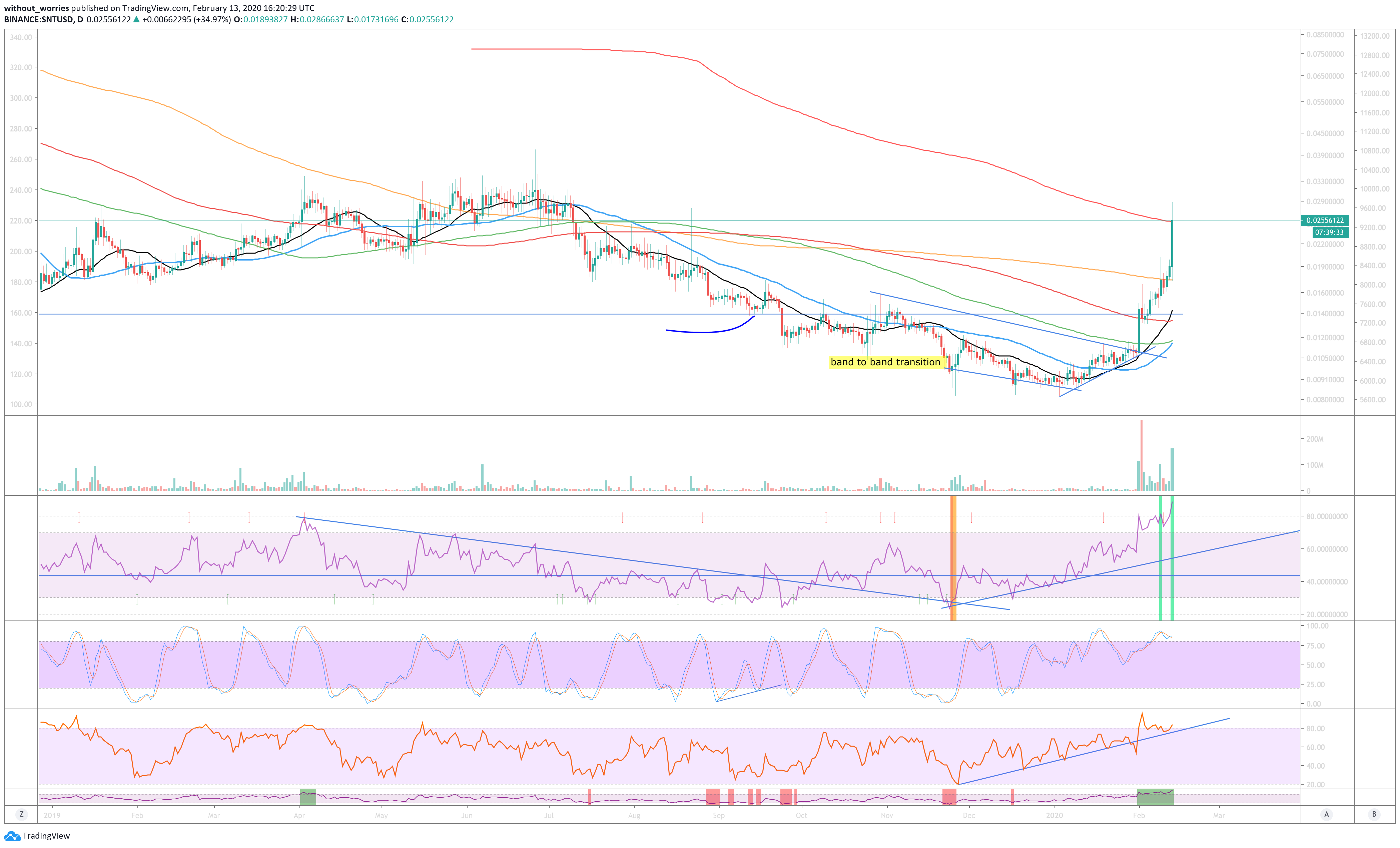Click the low value L:0.01731696
Viewport: 1400px width, 848px height.
pyautogui.click(x=373, y=19)
